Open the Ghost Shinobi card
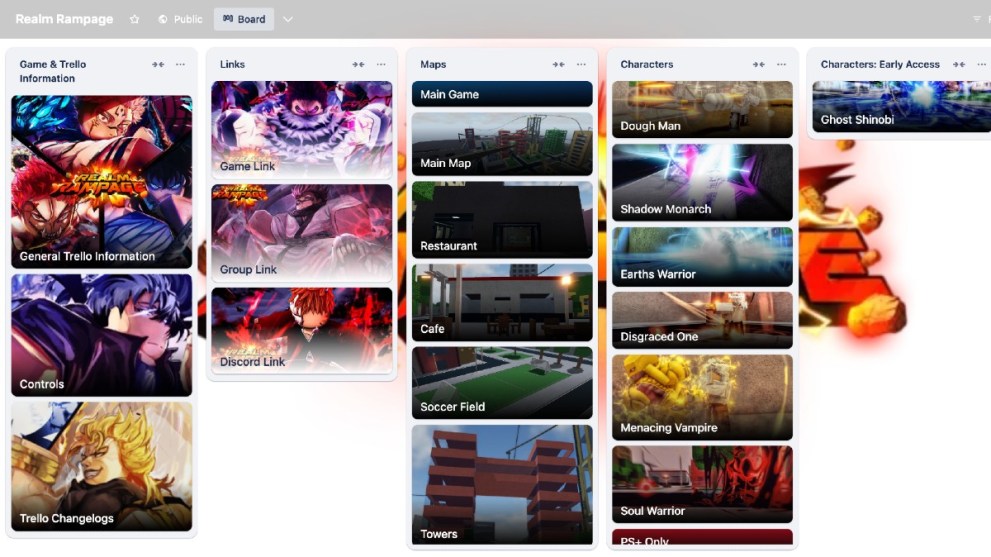This screenshot has height=557, width=991. point(901,107)
